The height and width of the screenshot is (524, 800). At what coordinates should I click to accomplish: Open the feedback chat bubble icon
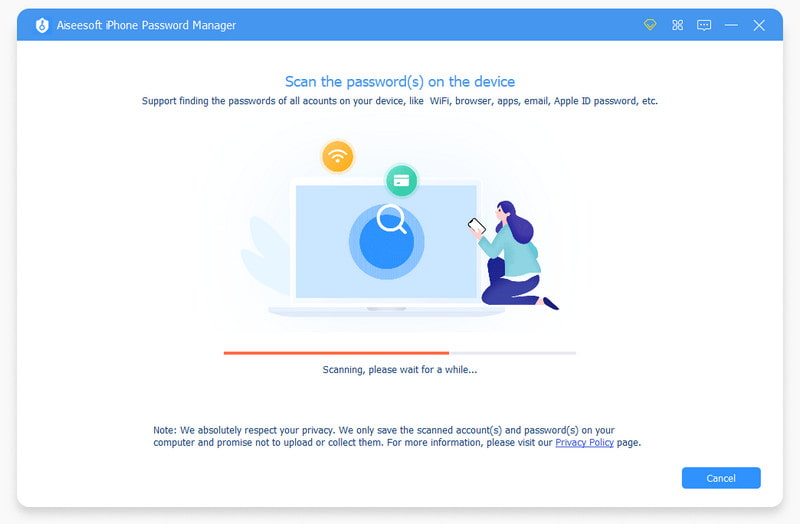[x=704, y=25]
